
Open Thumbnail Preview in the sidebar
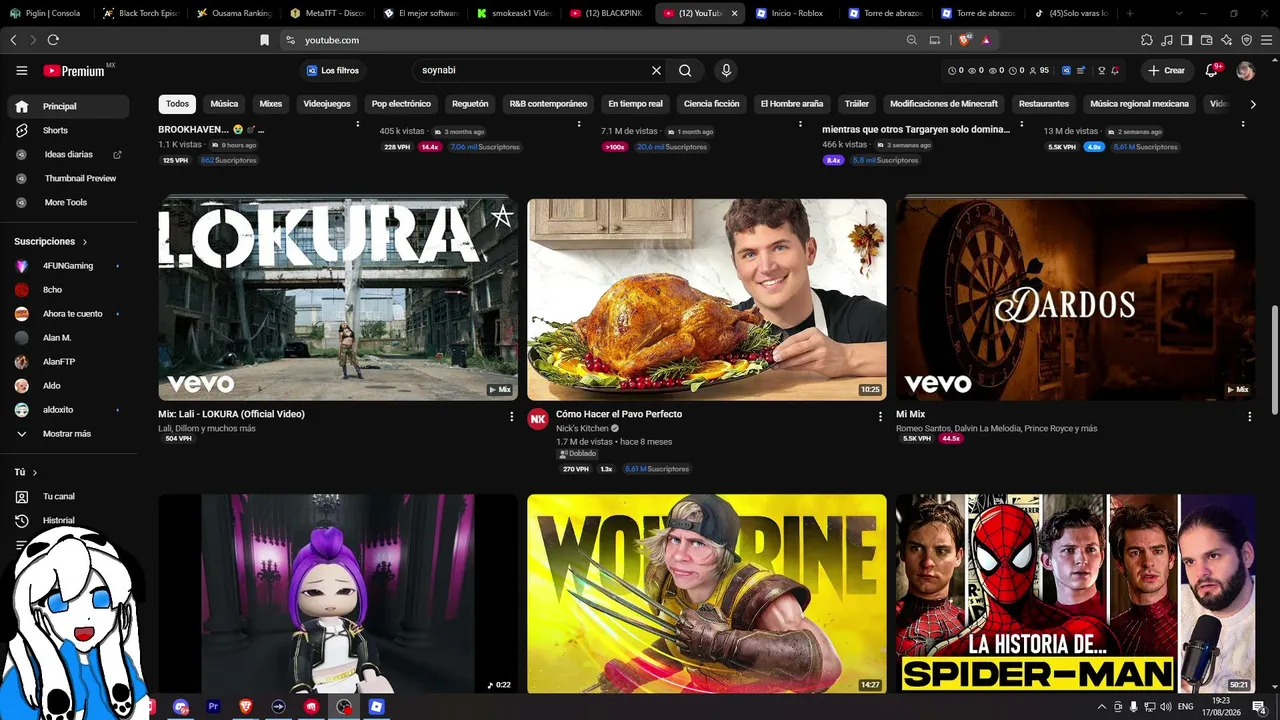[68, 178]
